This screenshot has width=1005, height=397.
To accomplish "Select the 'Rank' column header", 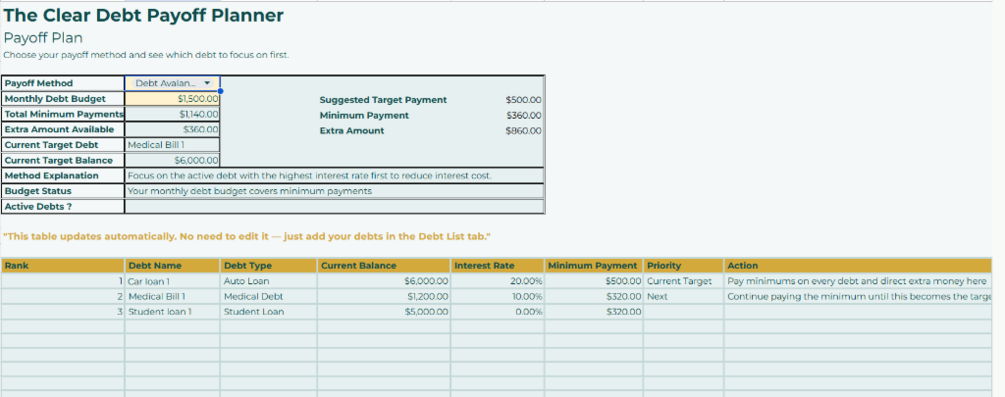I will click(x=63, y=266).
